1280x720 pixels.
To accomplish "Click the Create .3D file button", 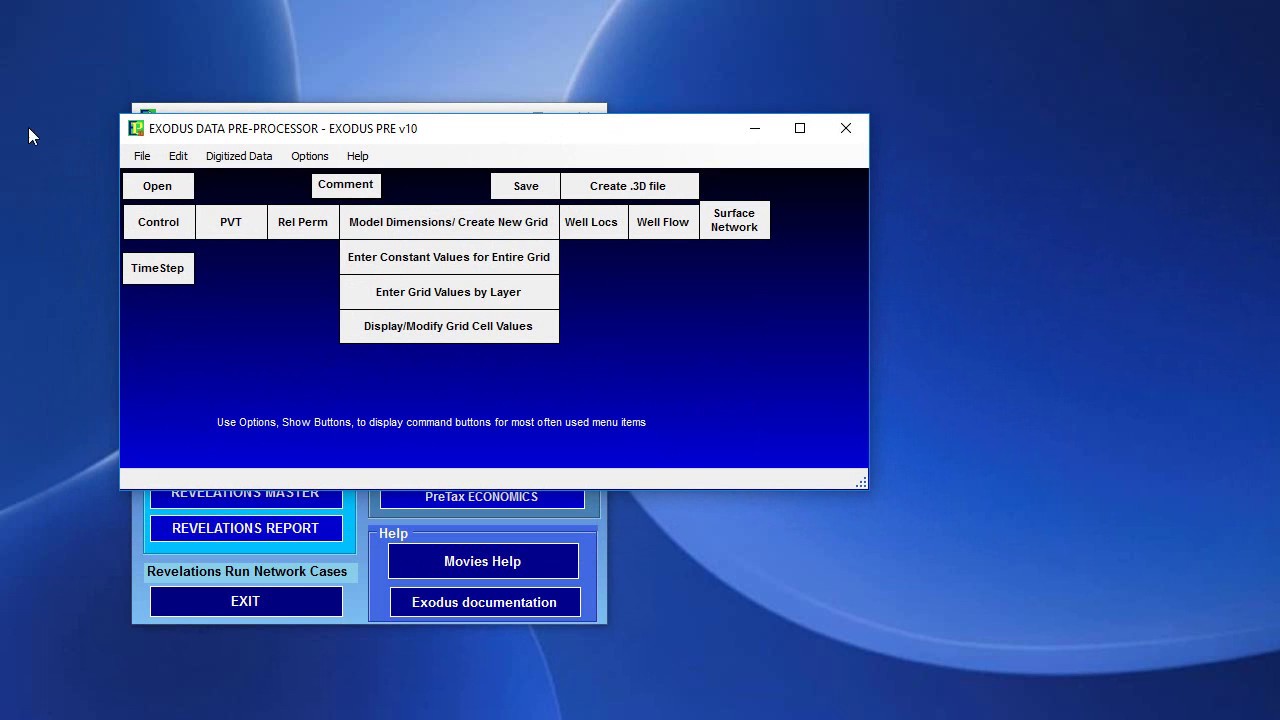I will tap(628, 186).
